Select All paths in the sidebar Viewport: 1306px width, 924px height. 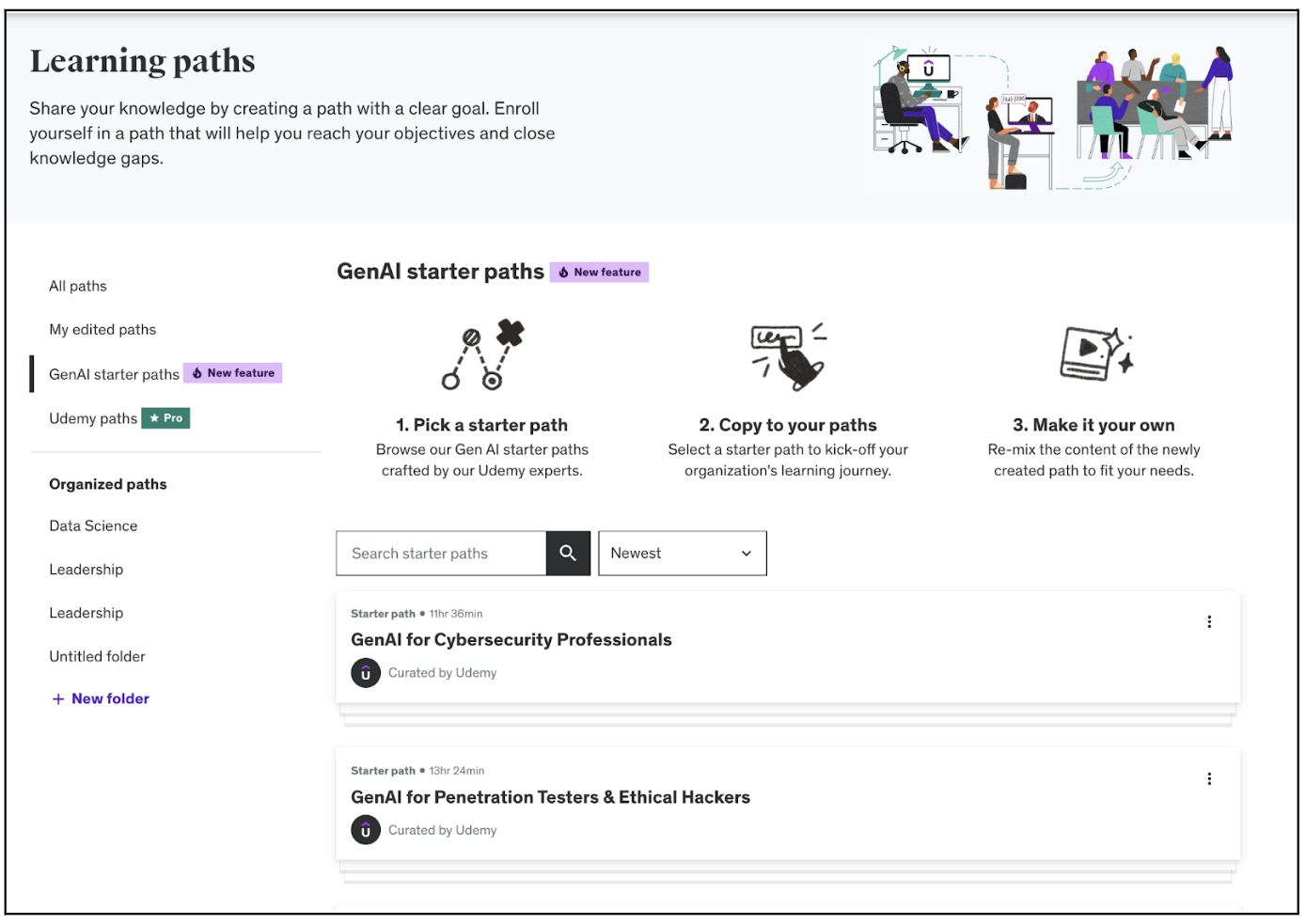pos(78,287)
